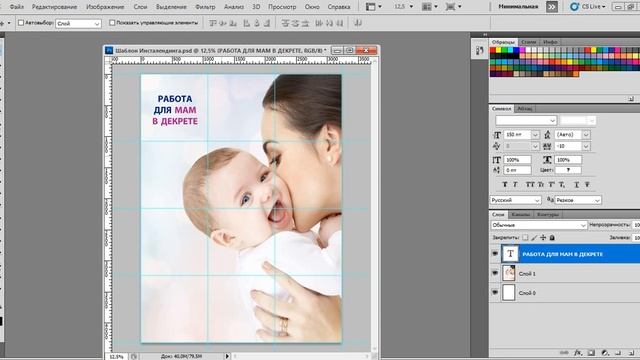This screenshot has width=640, height=360.
Task: Open the Фильтр menu
Action: coord(205,7)
